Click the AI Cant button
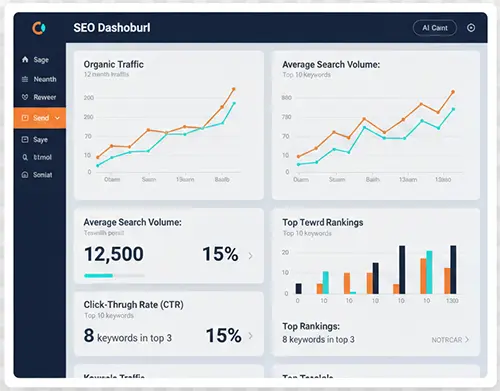Image resolution: width=500 pixels, height=391 pixels. coord(435,28)
